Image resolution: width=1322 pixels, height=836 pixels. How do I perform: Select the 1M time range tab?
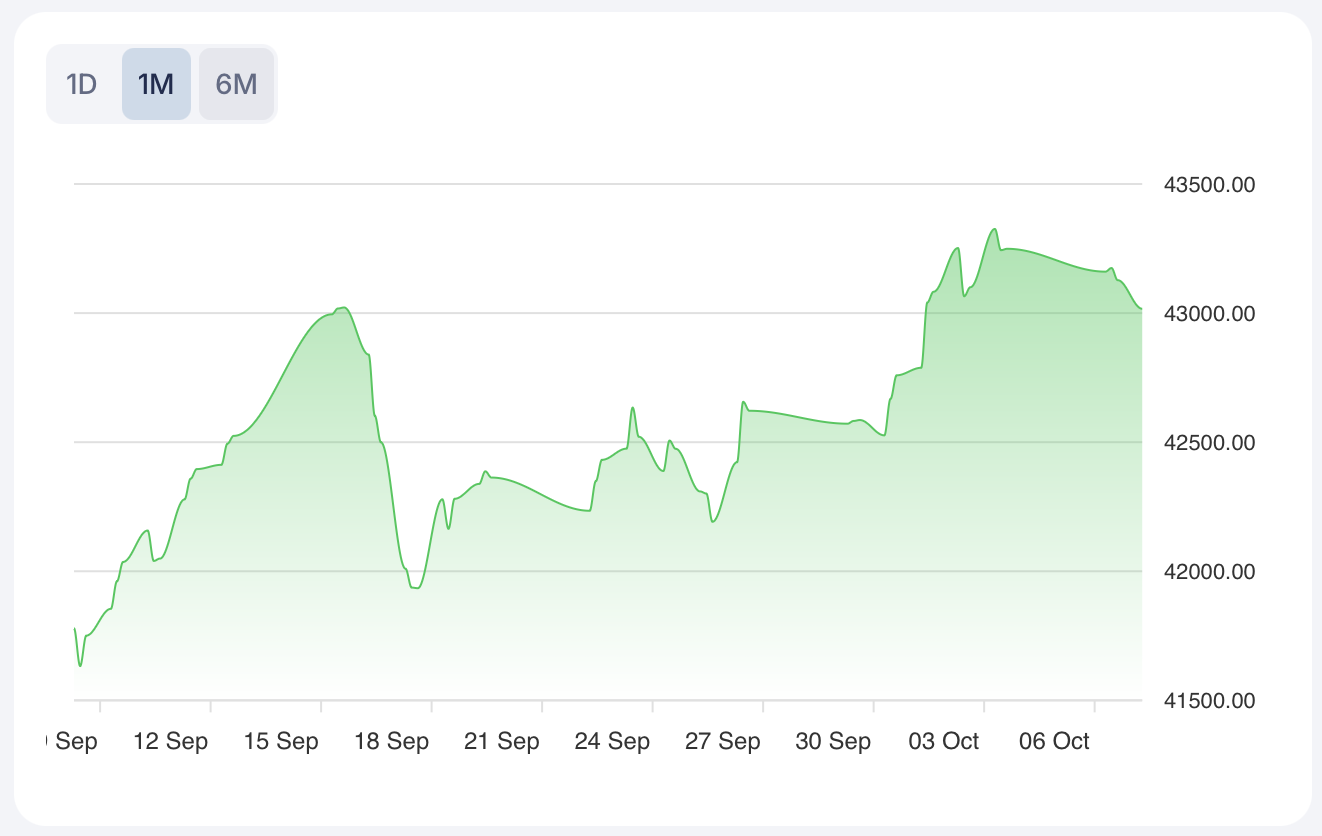[156, 84]
